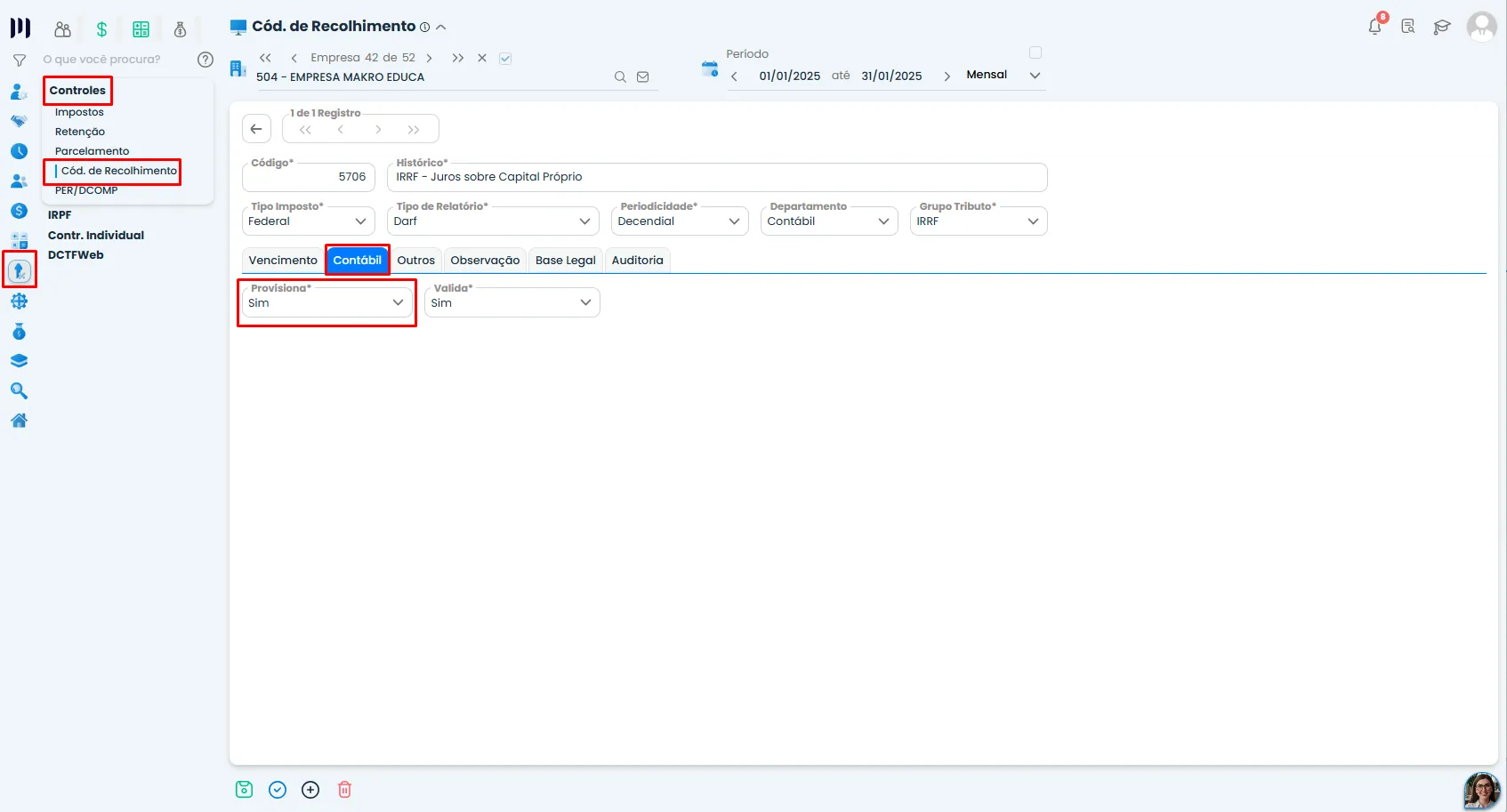This screenshot has height=812, width=1507.
Task: Click the Histórico text field
Action: click(717, 177)
